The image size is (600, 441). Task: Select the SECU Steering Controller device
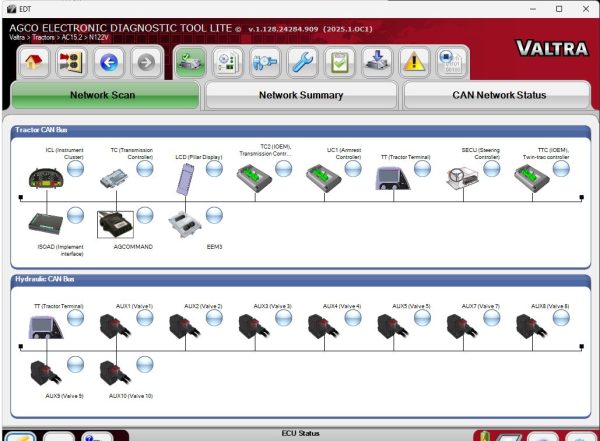point(462,178)
